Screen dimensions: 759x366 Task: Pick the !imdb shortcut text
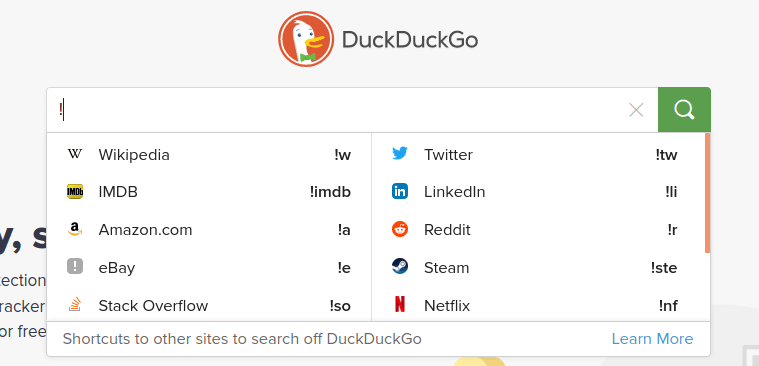click(x=330, y=192)
